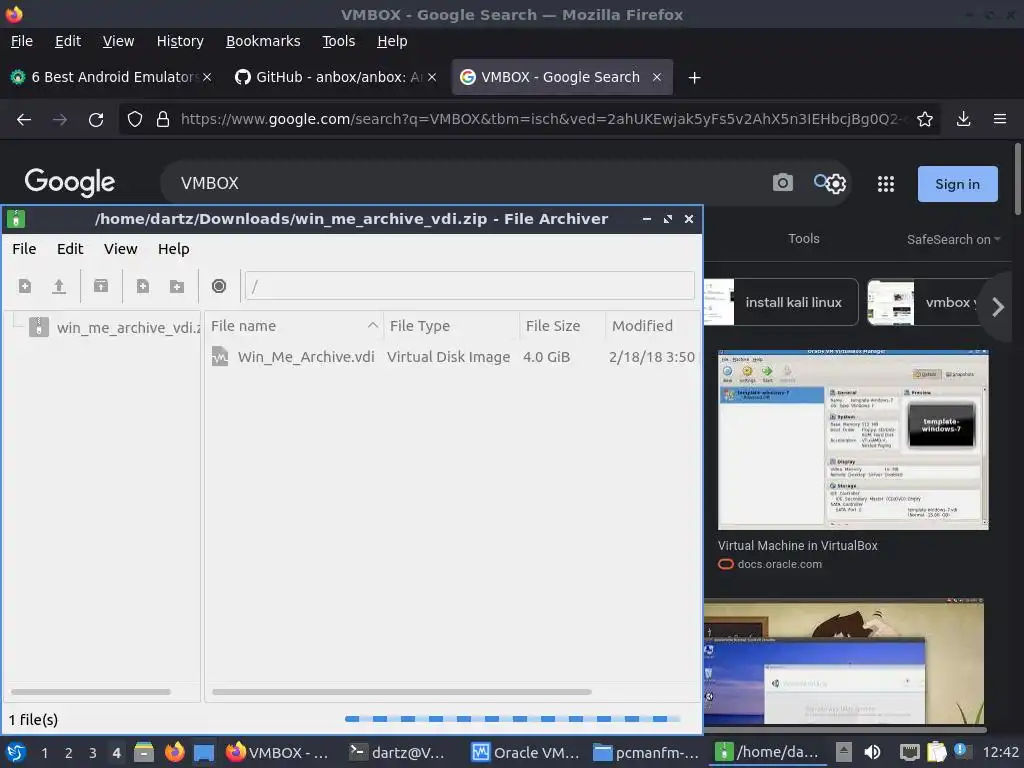Click the pcmanfm taskbar entry

[x=647, y=752]
